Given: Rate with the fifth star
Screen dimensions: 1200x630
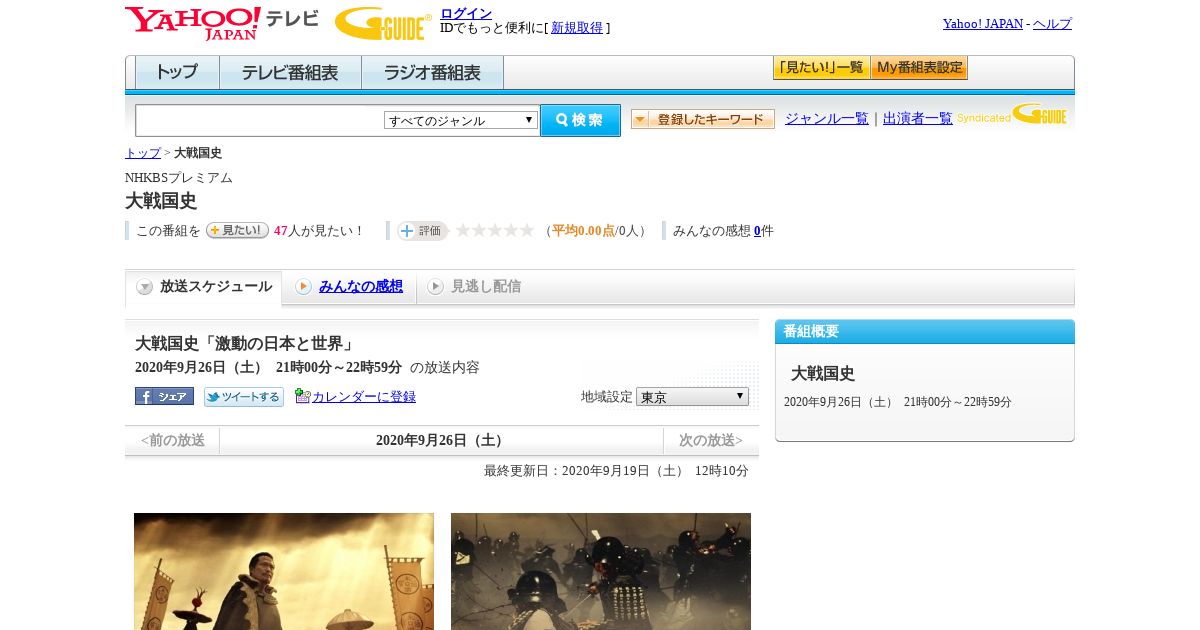Looking at the screenshot, I should pos(526,230).
